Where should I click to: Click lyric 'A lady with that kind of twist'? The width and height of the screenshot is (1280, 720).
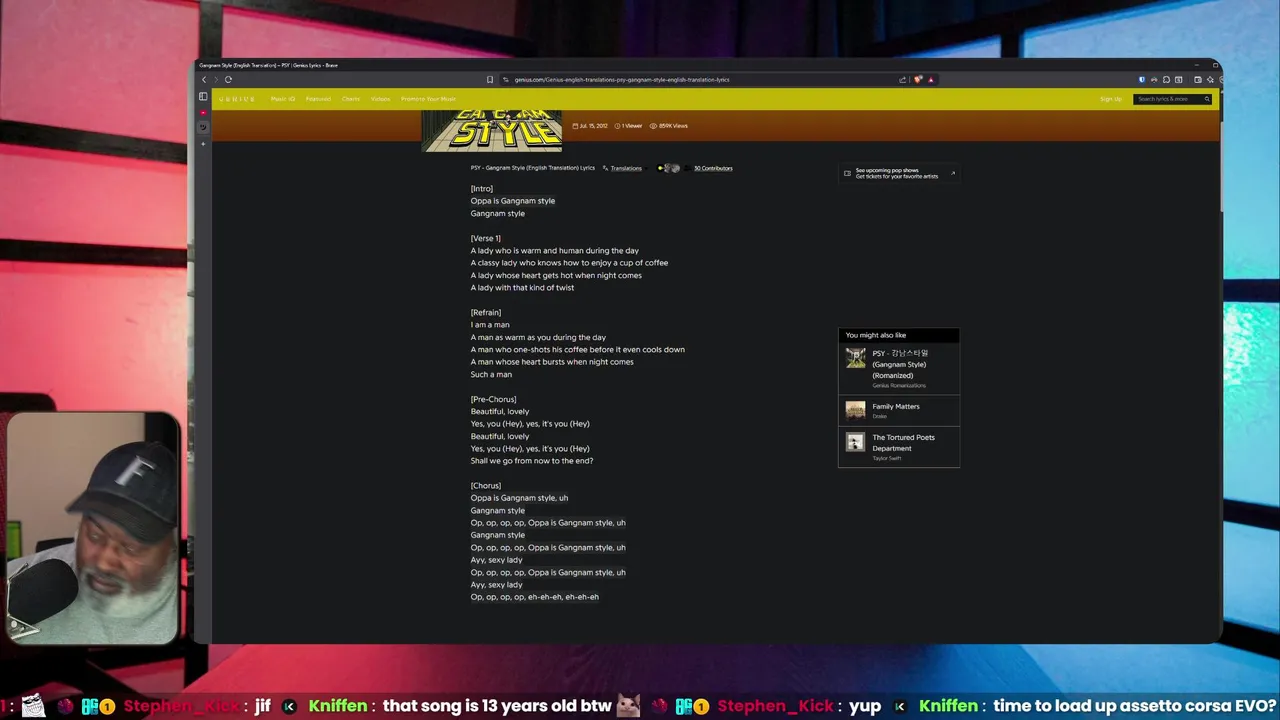pos(522,288)
